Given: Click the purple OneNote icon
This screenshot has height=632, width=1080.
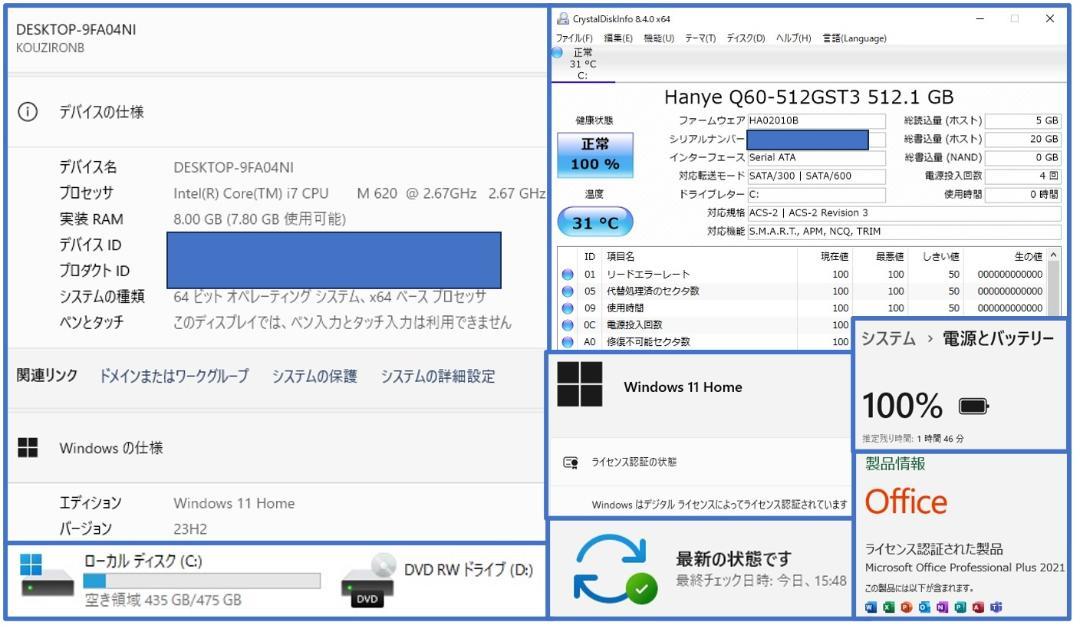Looking at the screenshot, I should 942,607.
